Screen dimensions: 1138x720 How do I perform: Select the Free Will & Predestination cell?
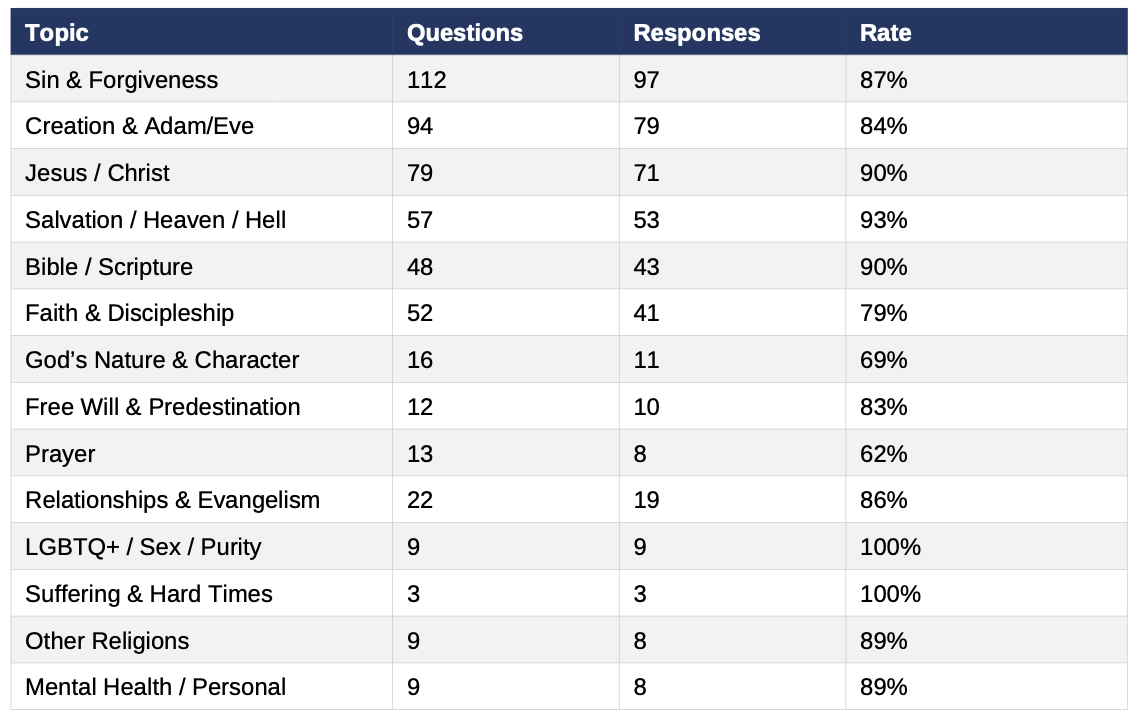tap(202, 406)
